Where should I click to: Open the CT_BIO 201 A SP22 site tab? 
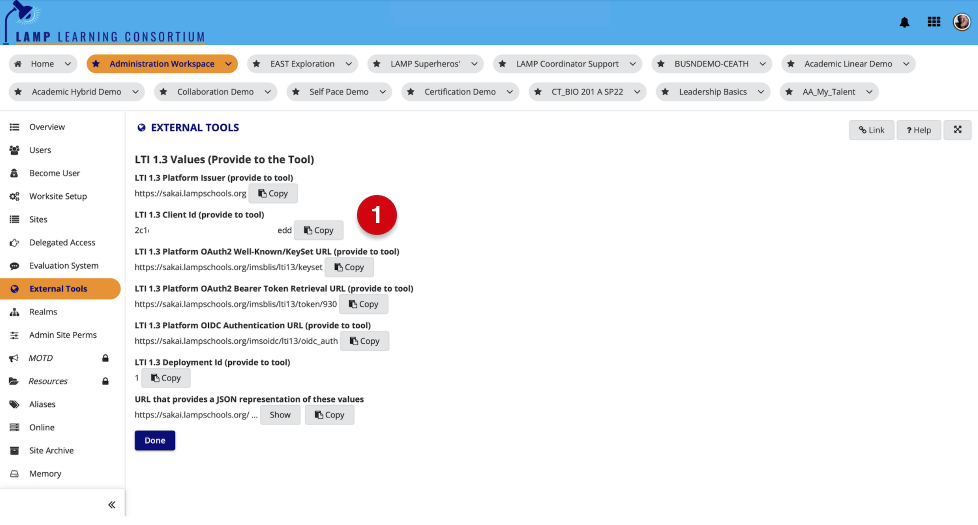click(x=587, y=92)
